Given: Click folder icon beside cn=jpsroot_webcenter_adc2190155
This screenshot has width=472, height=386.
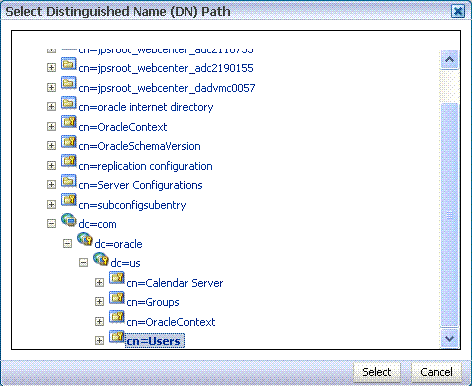Looking at the screenshot, I should click(x=69, y=64).
